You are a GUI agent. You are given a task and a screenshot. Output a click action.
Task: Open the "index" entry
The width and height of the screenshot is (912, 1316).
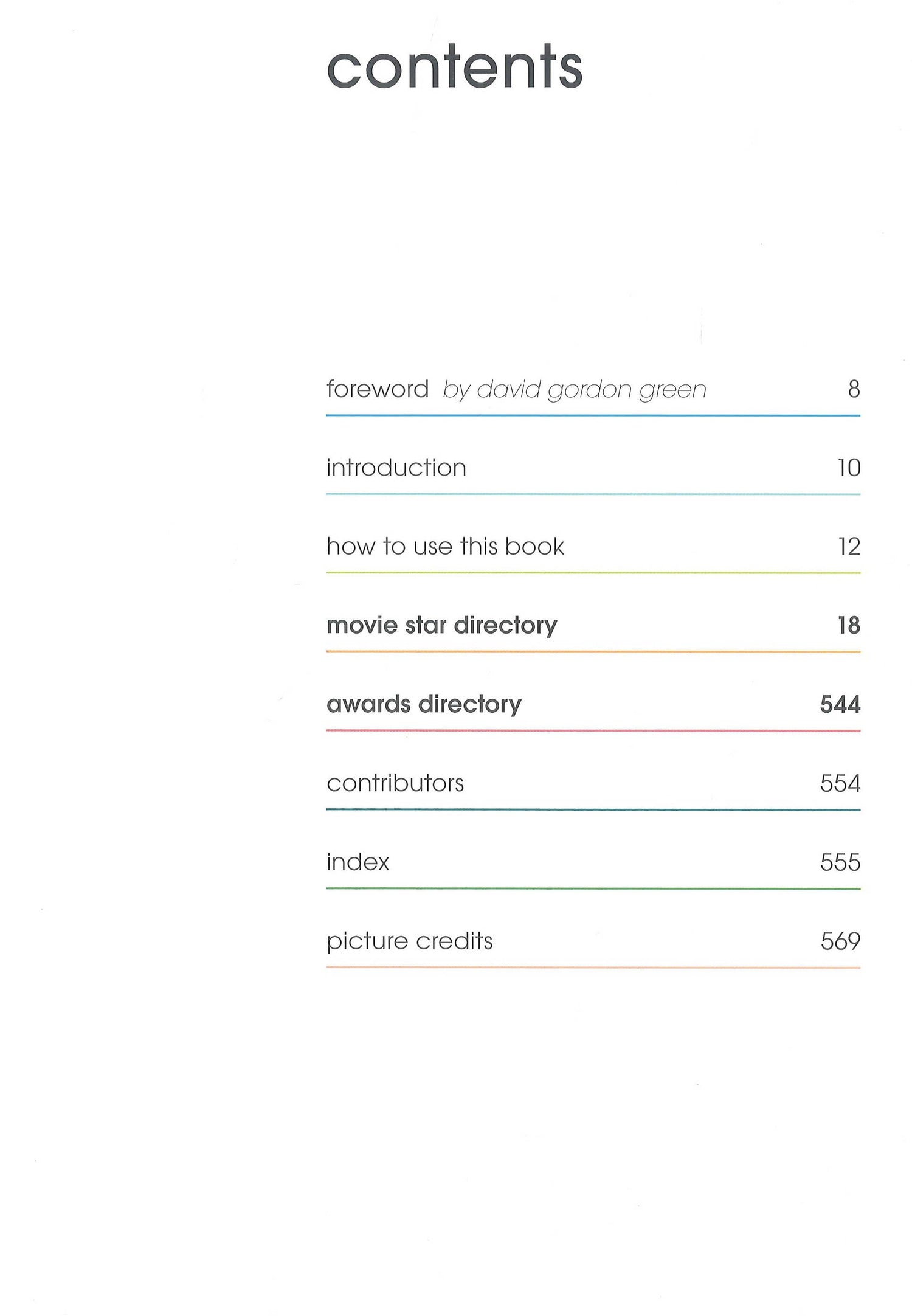point(358,862)
